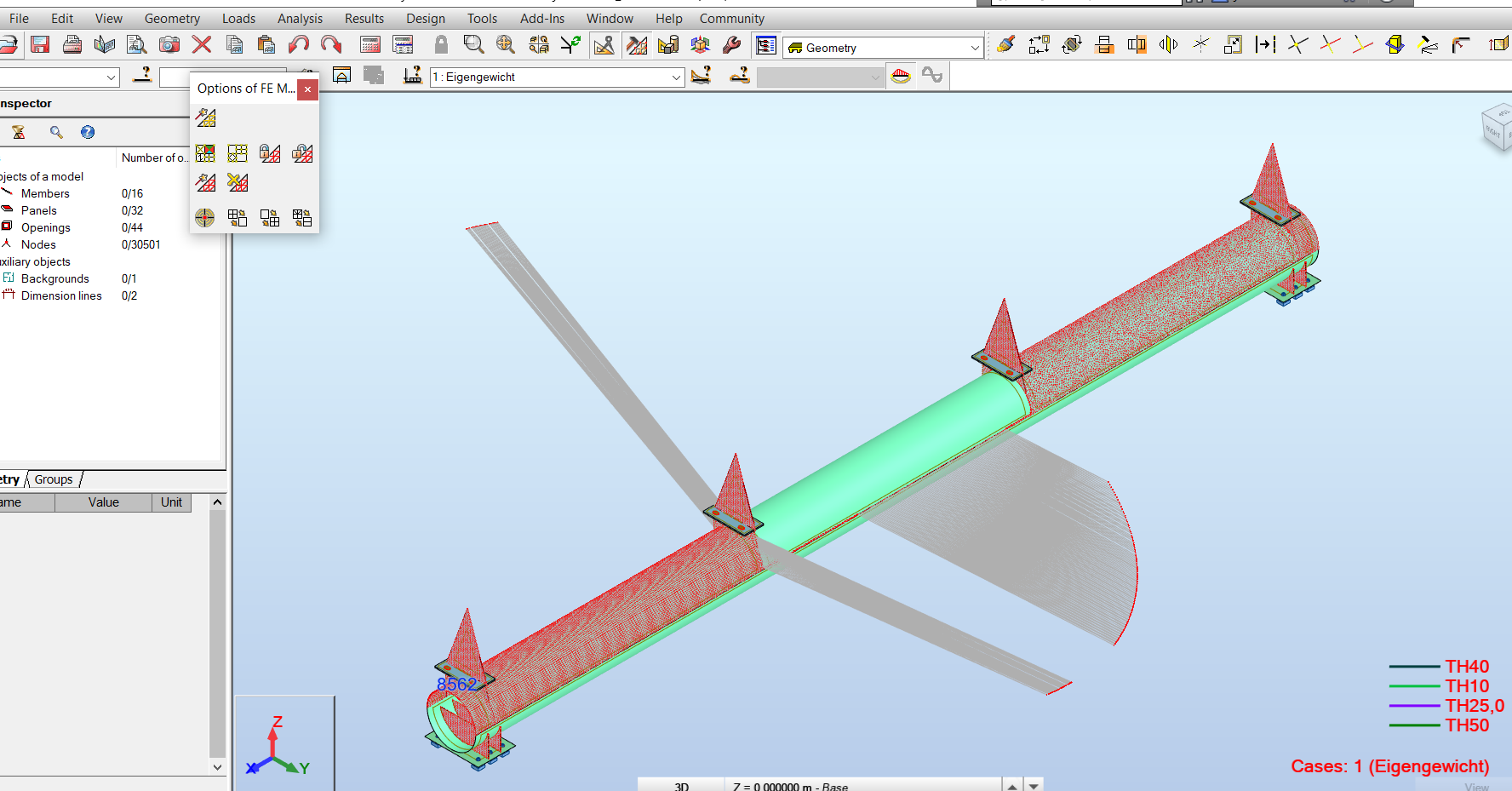This screenshot has height=791, width=1512.
Task: Delete the FE mesh with the yellow X icon
Action: (x=238, y=182)
